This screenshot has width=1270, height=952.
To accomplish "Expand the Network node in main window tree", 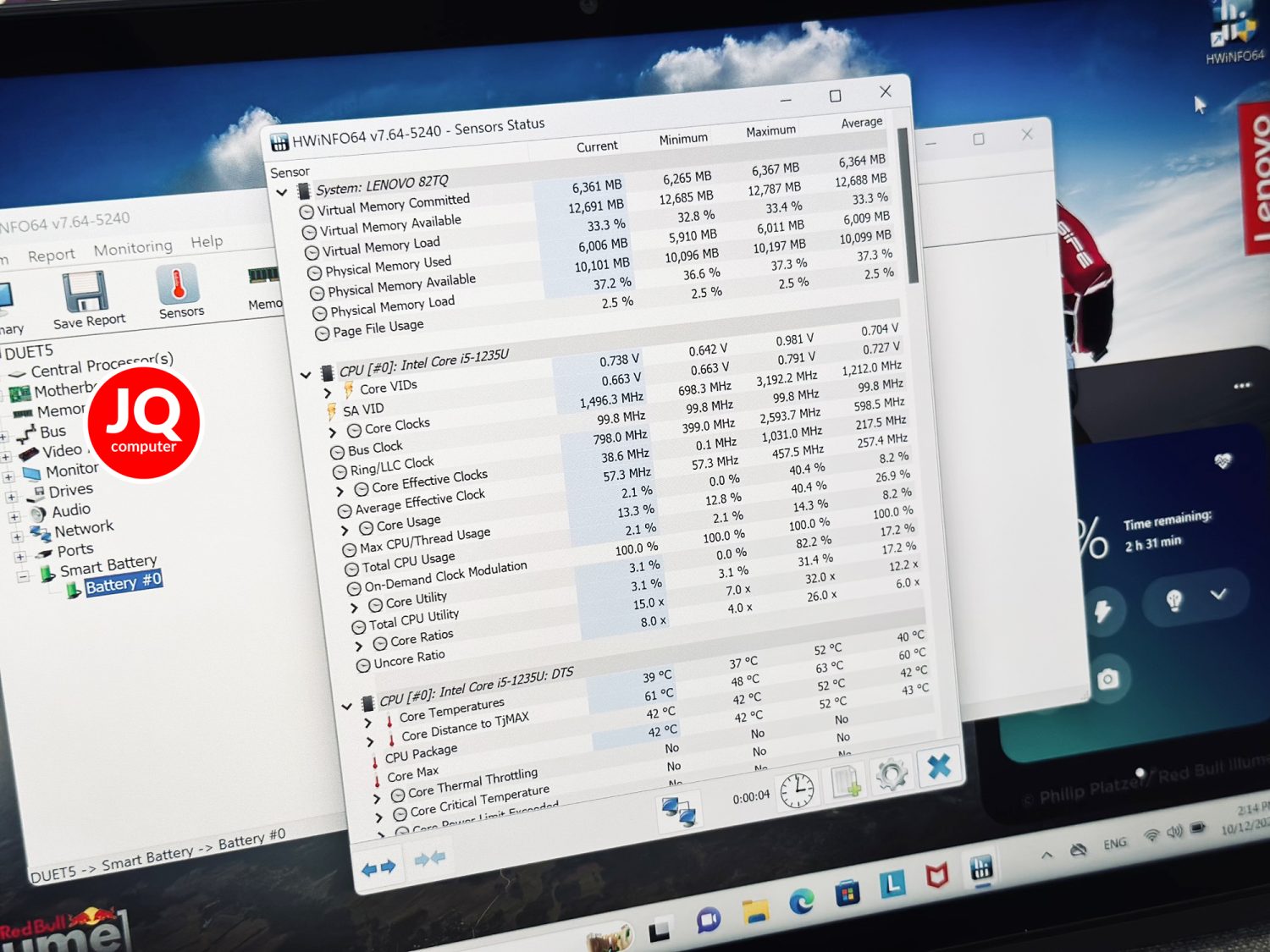I will (x=17, y=537).
